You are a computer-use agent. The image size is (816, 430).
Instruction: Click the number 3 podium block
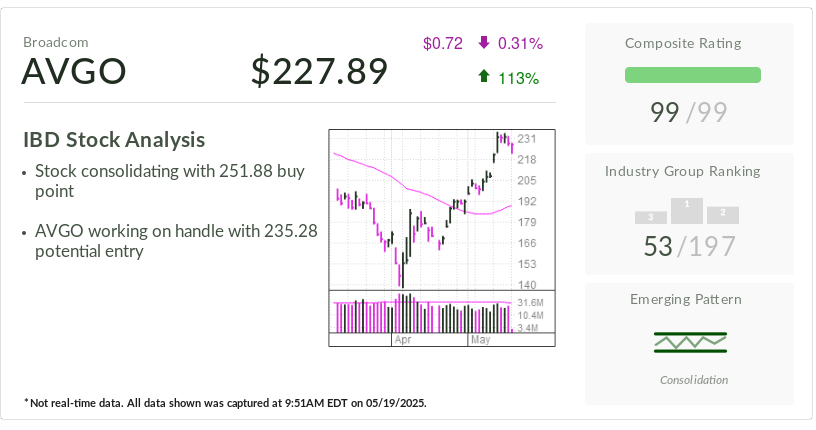click(x=651, y=218)
